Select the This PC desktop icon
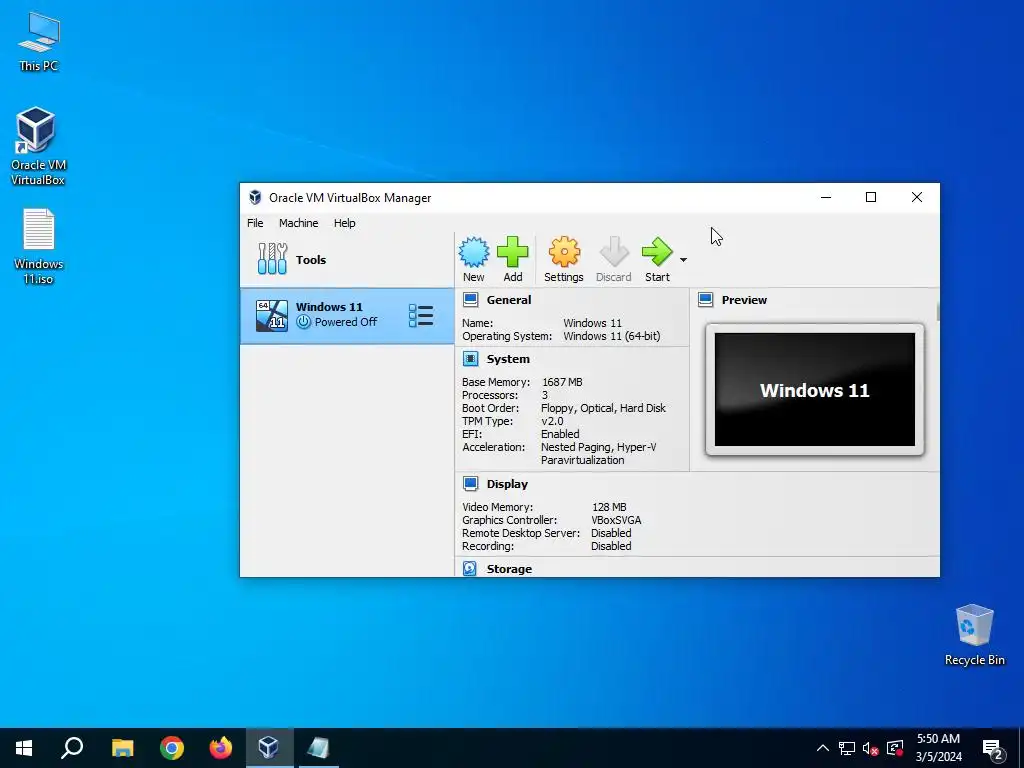 [38, 42]
